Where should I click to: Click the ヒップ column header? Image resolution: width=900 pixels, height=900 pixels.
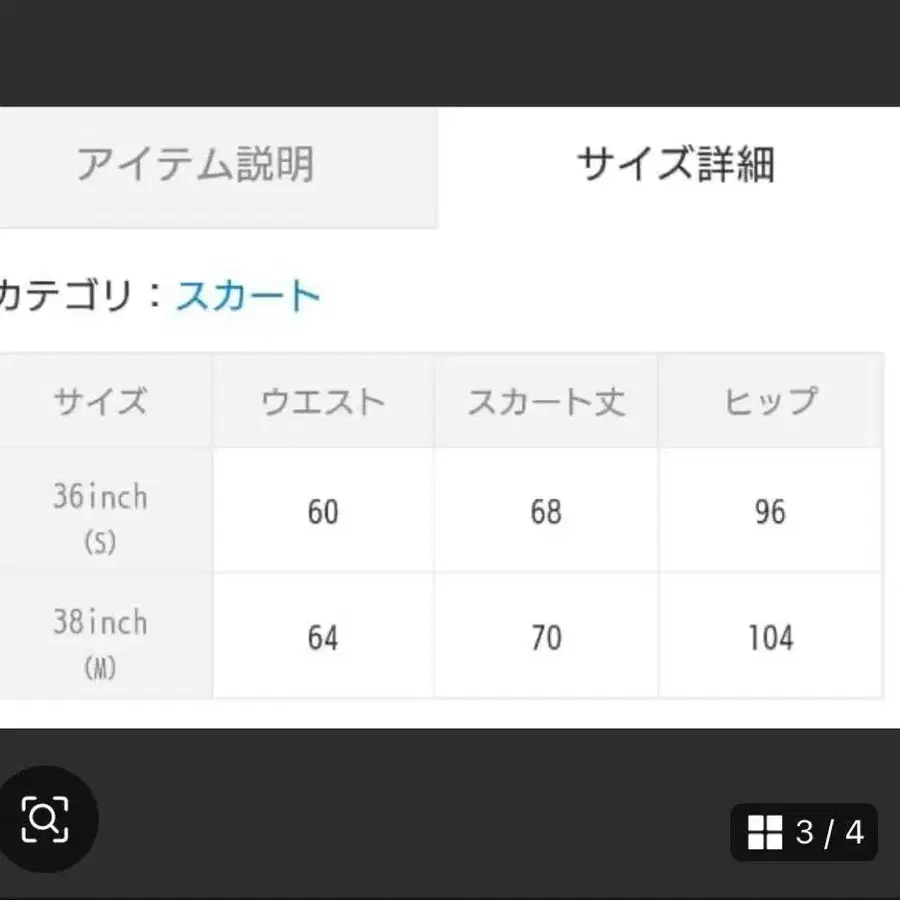coord(770,402)
